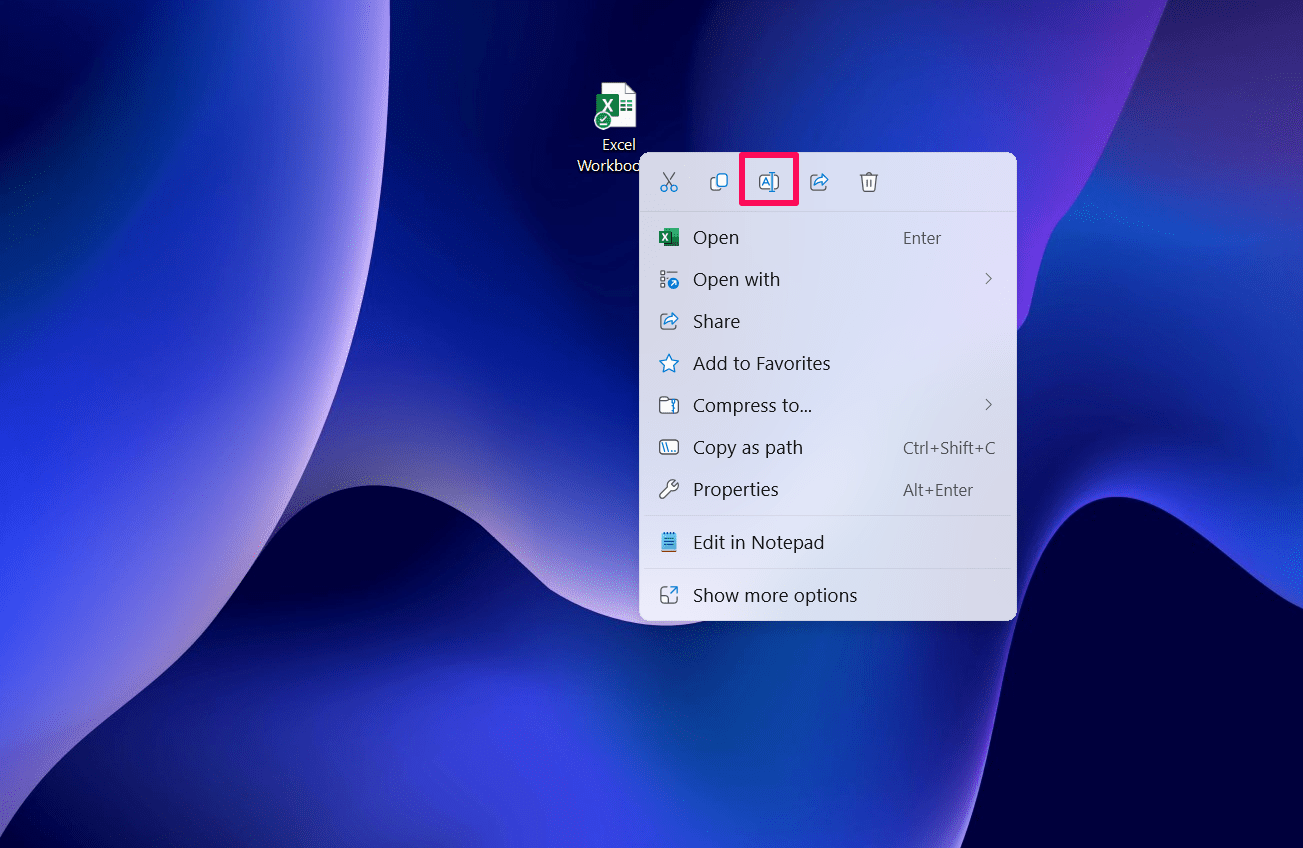Click the Share arrow icon in top row
Viewport: 1303px width, 848px height.
point(819,182)
